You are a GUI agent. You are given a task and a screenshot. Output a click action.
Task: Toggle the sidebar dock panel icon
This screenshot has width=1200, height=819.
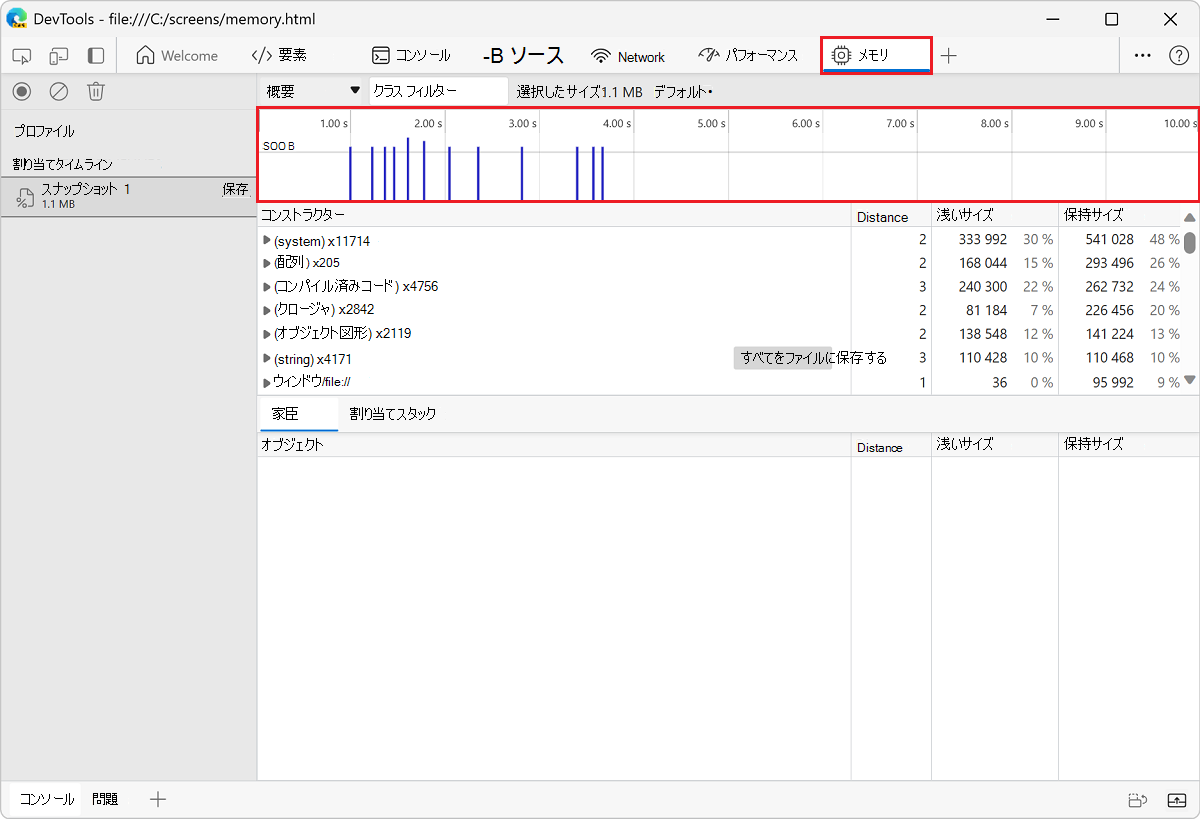96,56
